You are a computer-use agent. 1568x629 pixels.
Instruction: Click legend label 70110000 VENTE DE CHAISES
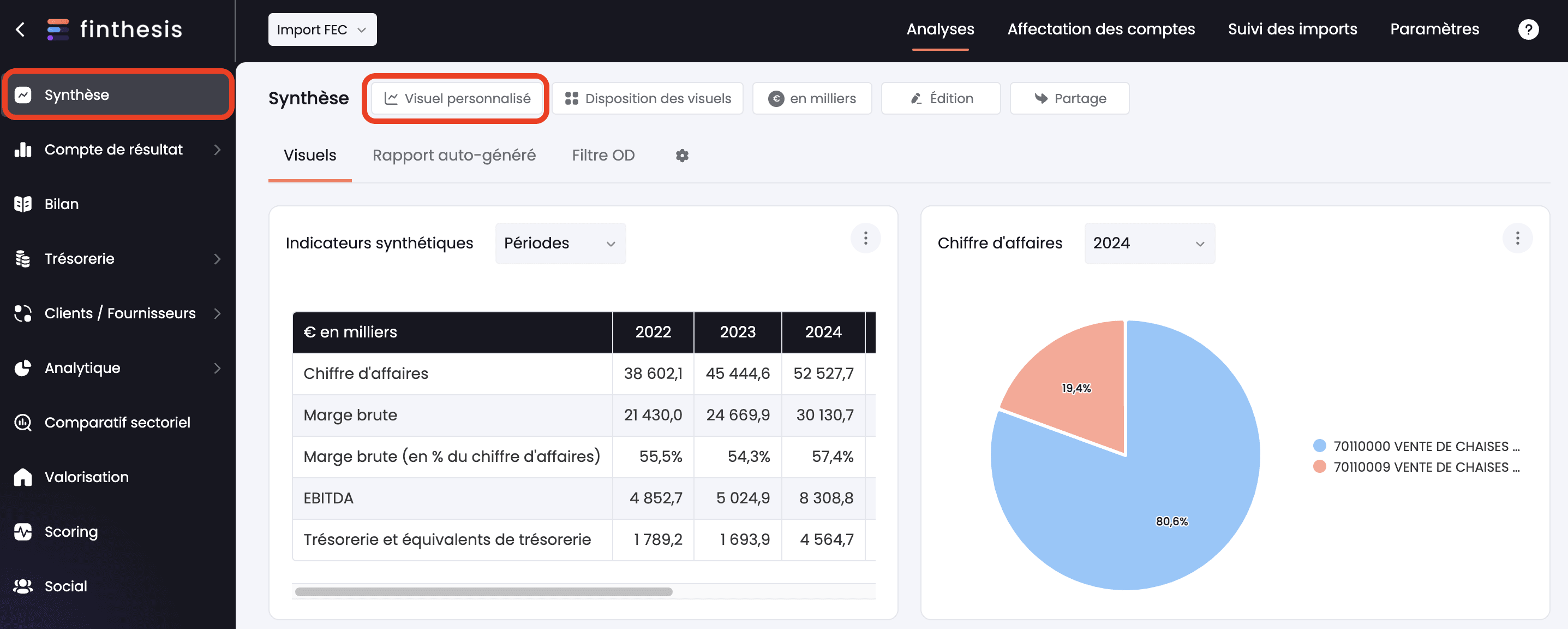click(1426, 446)
